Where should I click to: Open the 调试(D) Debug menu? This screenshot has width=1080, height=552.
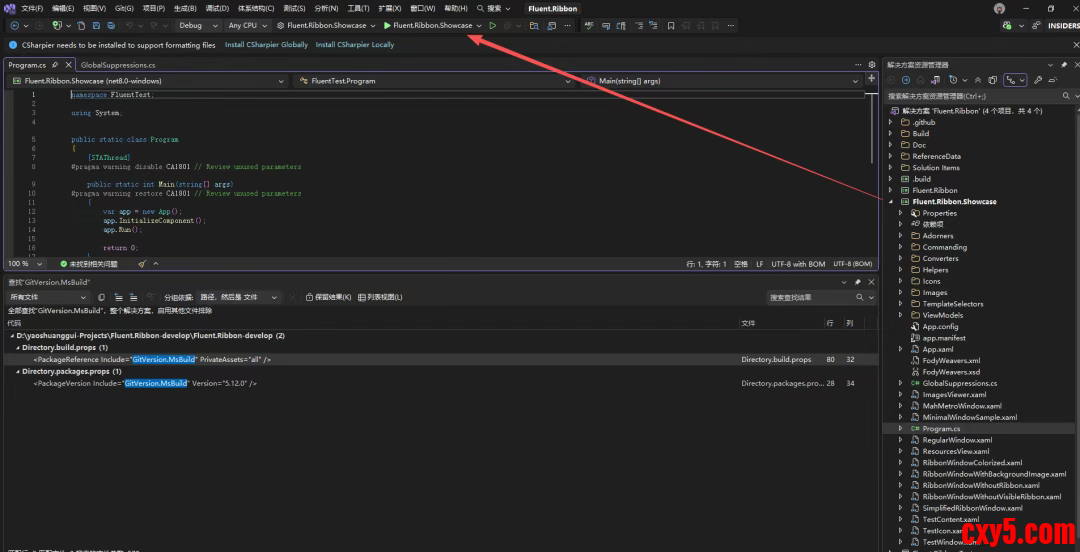(x=217, y=8)
